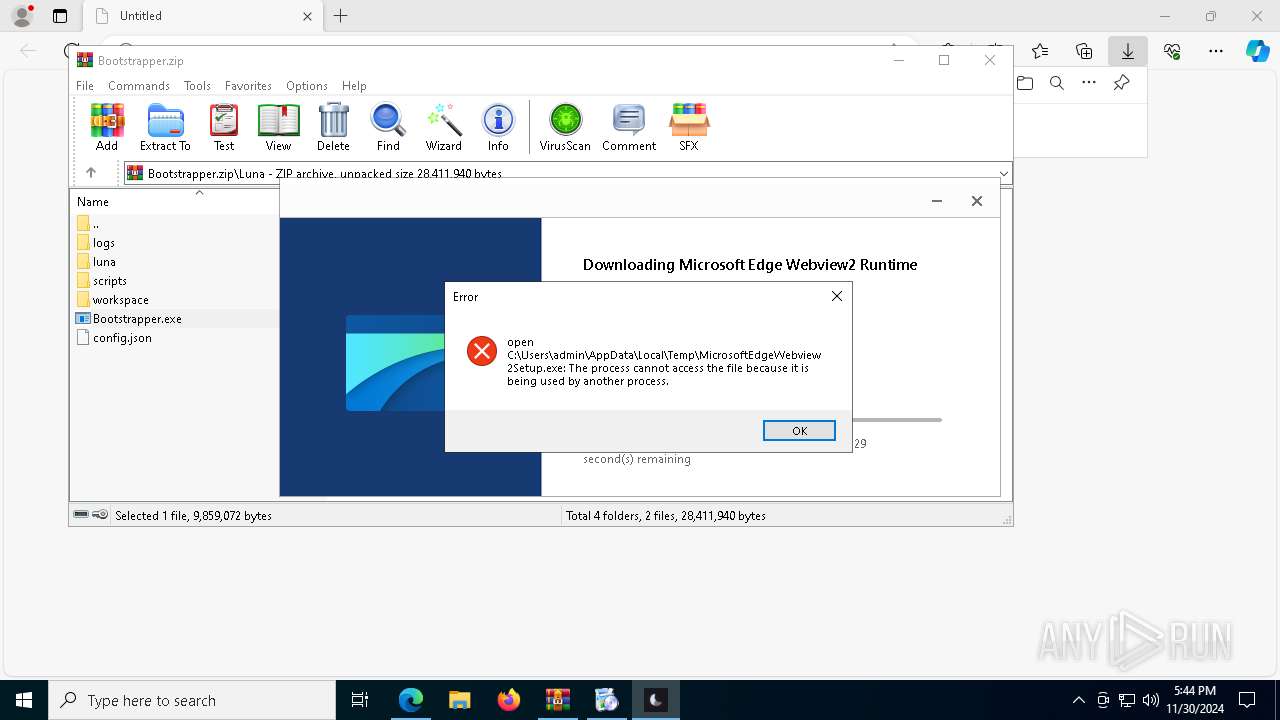The width and height of the screenshot is (1280, 720).
Task: Click the Extract To toolbar icon
Action: click(x=165, y=127)
